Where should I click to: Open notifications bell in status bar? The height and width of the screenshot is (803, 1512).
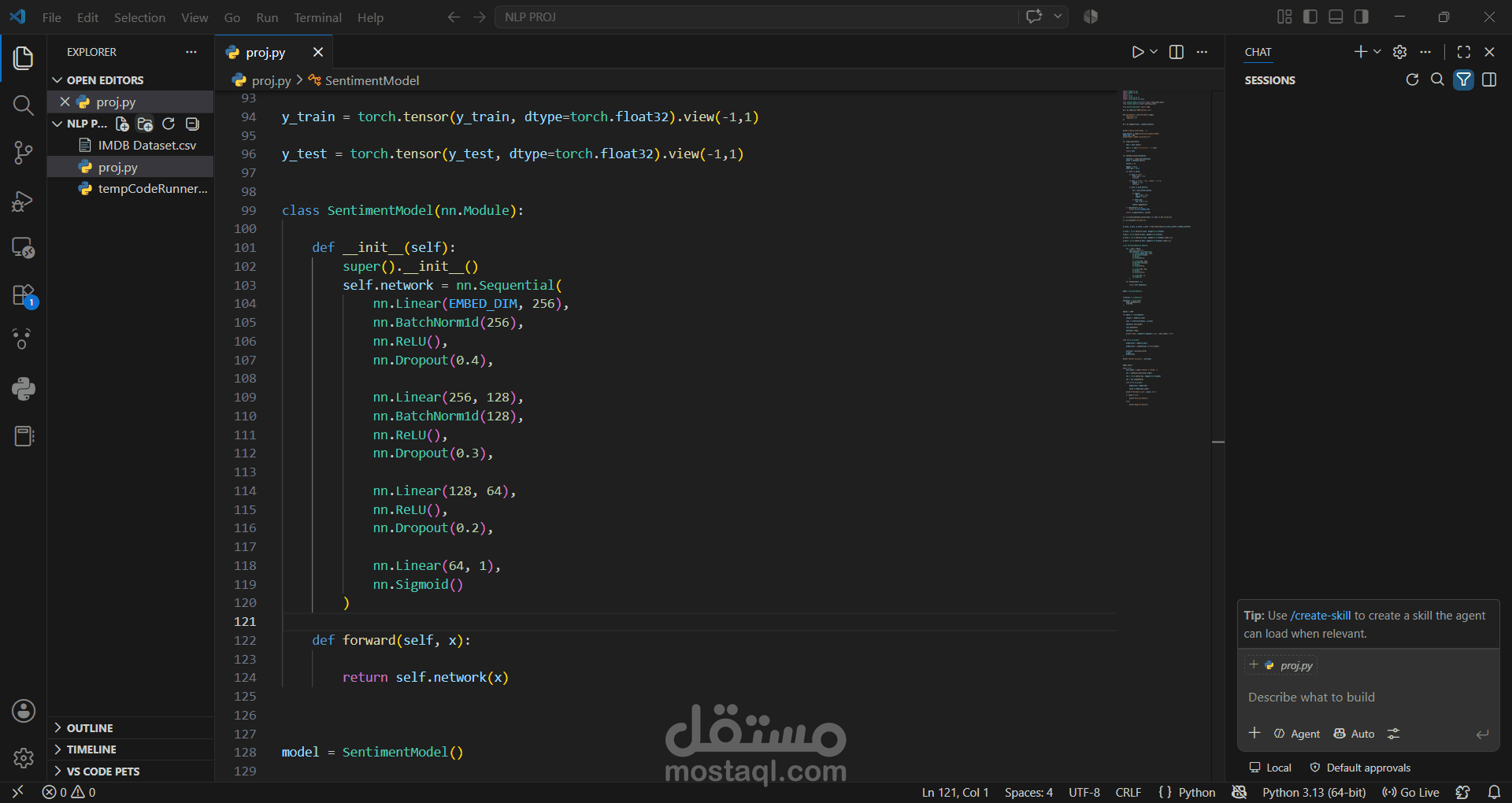pos(1494,792)
